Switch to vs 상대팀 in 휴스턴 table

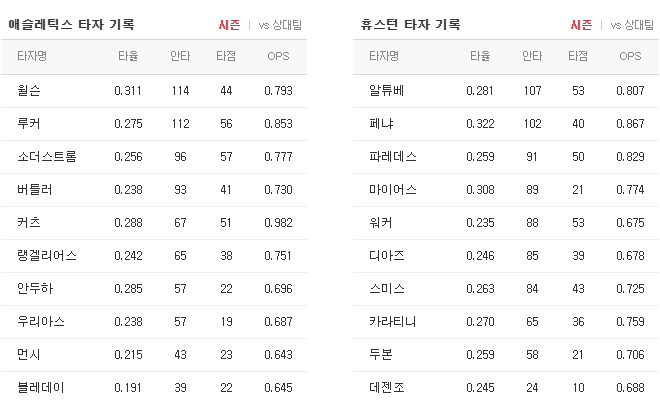pyautogui.click(x=632, y=25)
